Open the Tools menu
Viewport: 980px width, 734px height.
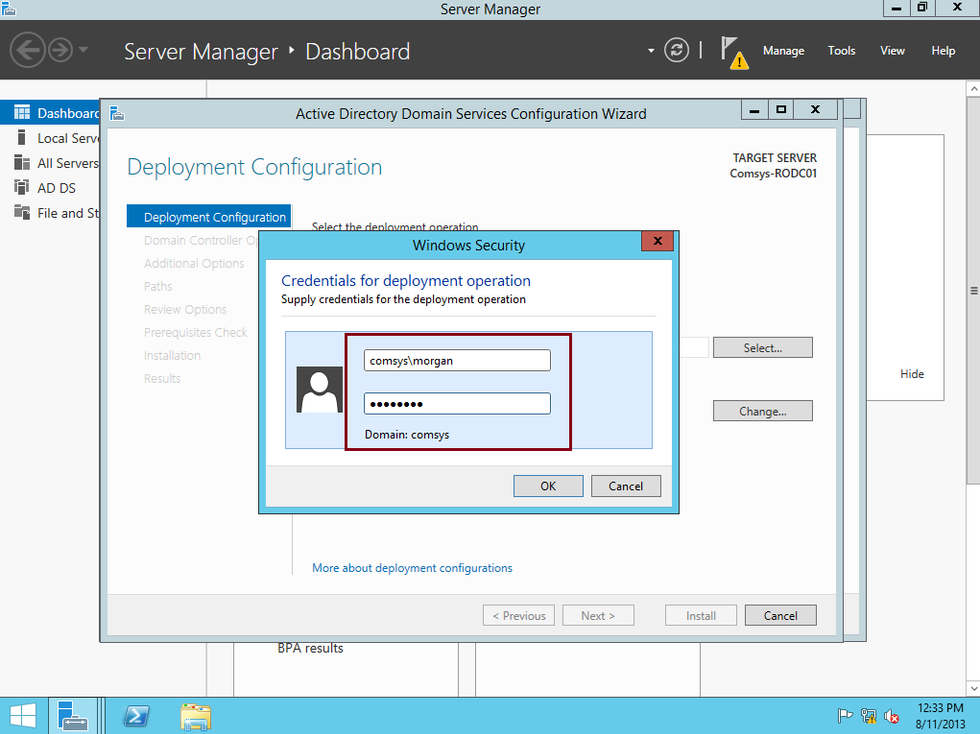coord(841,51)
